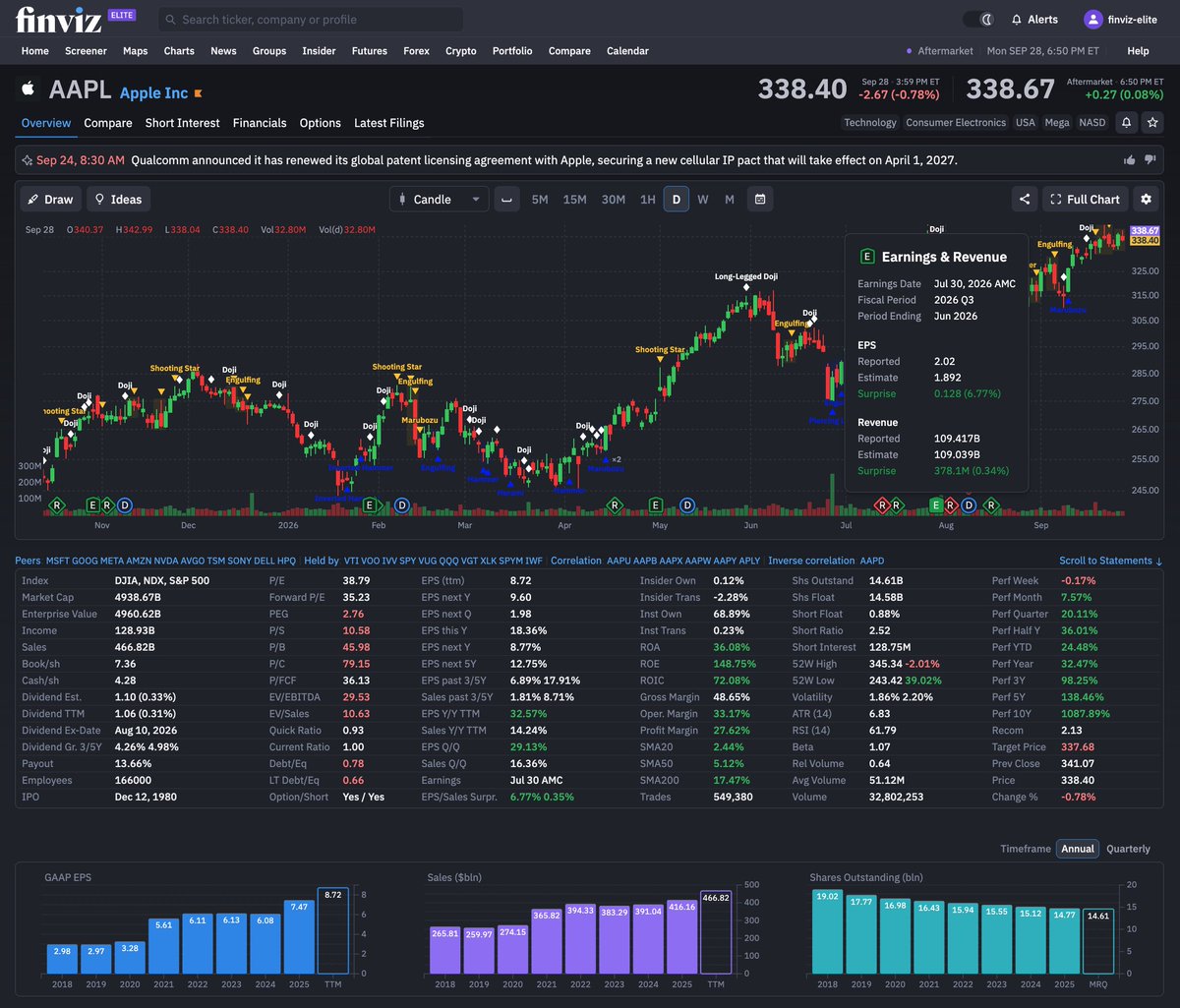
Task: Switch to the Latest Filings tab
Action: point(389,123)
